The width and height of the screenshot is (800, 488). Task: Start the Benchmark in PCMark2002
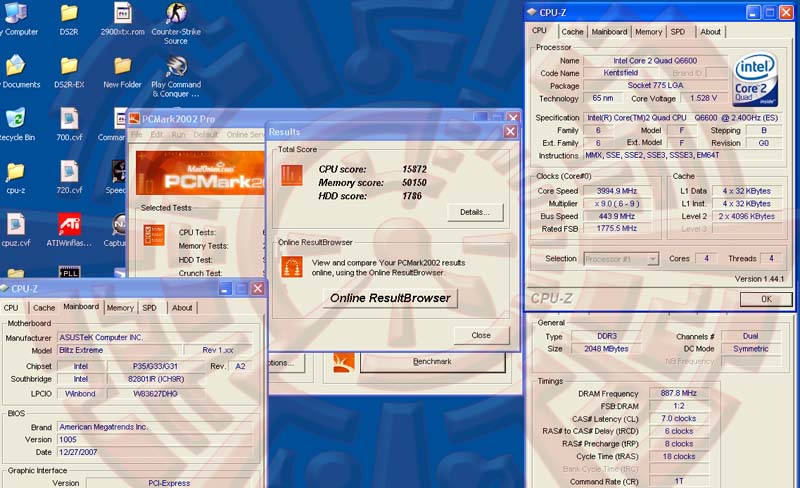(433, 362)
